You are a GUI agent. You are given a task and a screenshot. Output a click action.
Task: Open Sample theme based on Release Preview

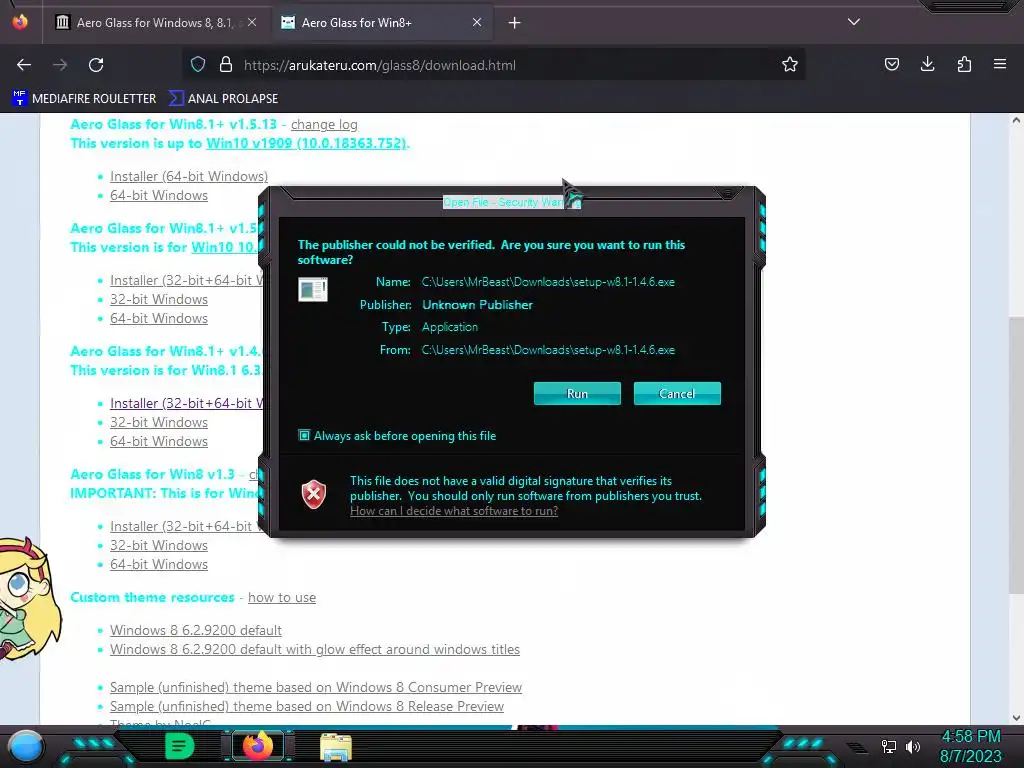307,706
